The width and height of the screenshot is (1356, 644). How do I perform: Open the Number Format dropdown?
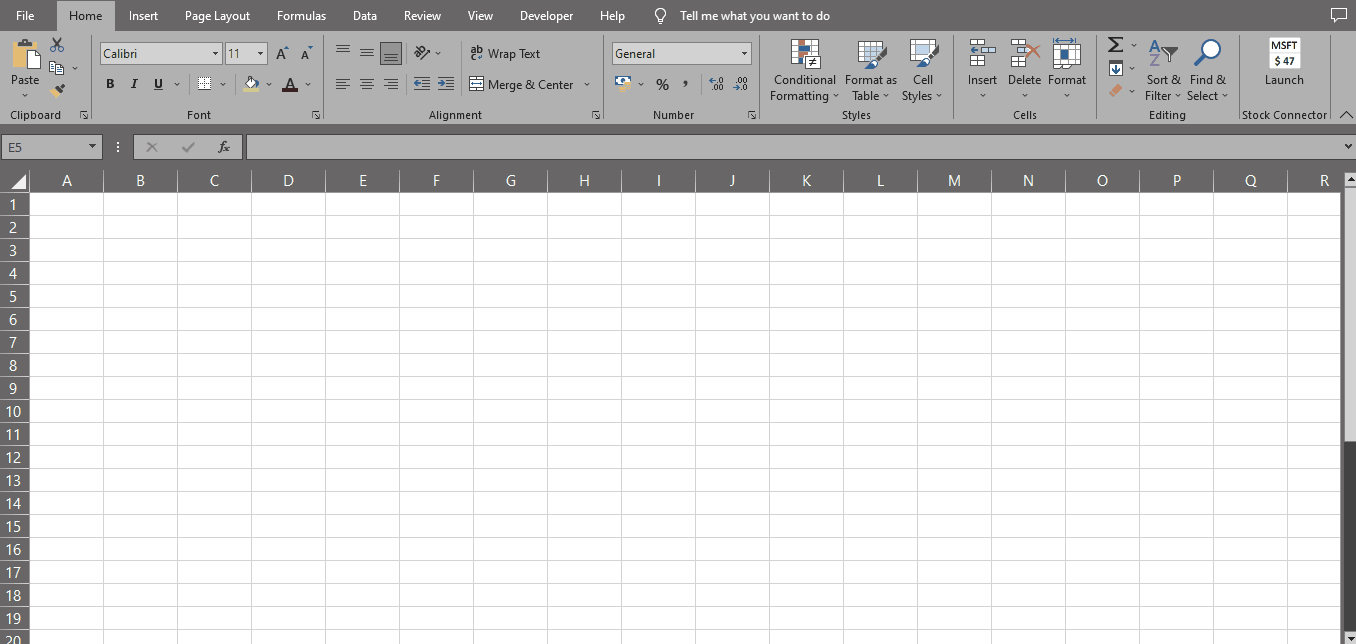(x=681, y=53)
